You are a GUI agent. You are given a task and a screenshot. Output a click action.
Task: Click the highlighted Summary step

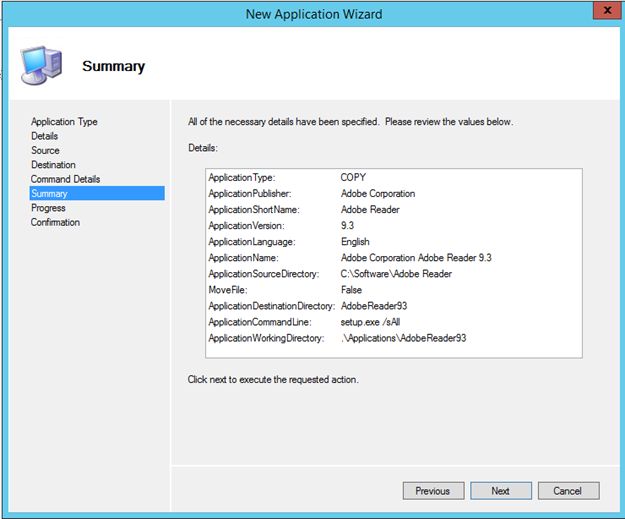(49, 193)
